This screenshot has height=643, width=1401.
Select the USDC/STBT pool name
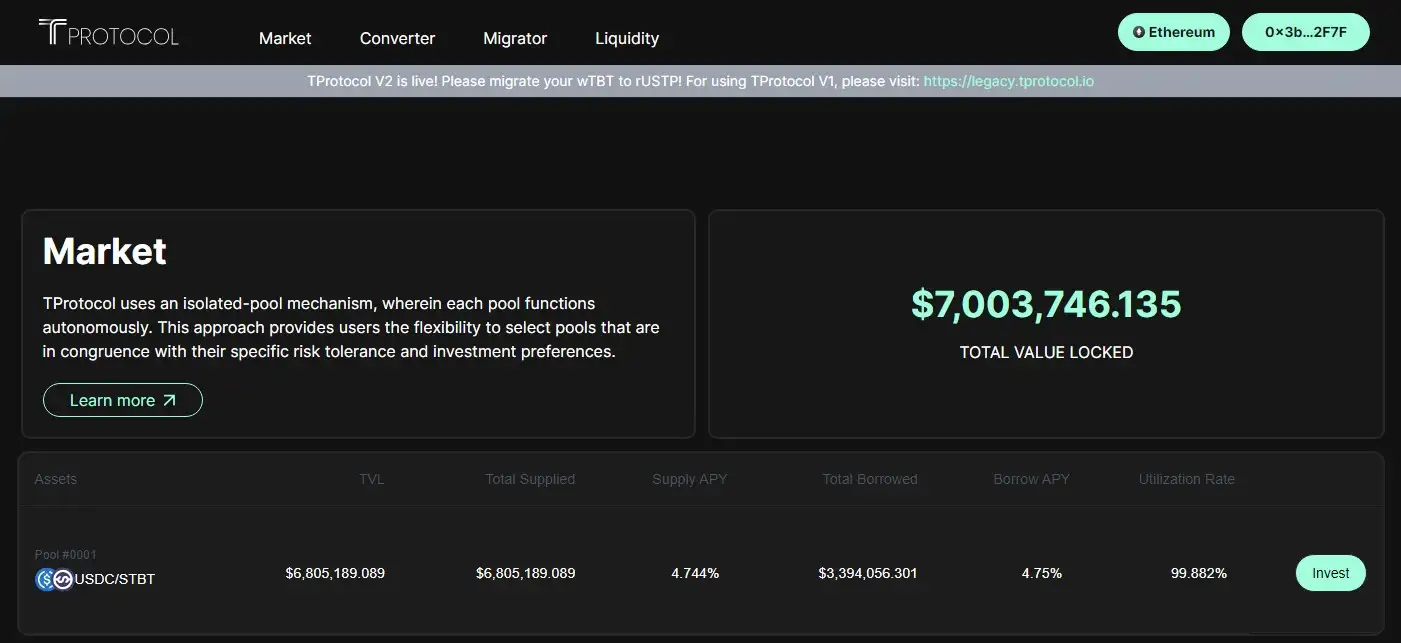[115, 579]
